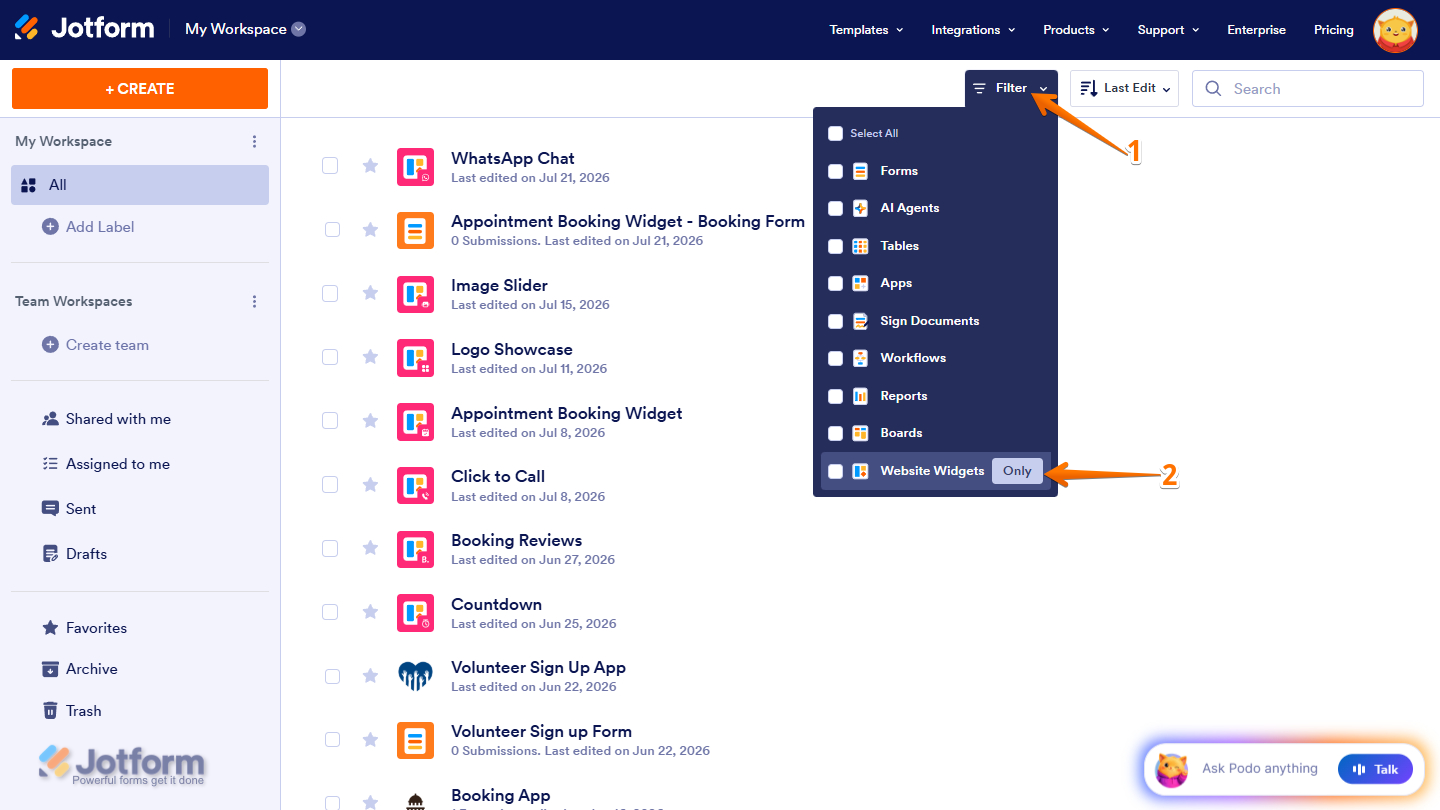
Task: Click the Countdown widget icon
Action: click(x=415, y=613)
